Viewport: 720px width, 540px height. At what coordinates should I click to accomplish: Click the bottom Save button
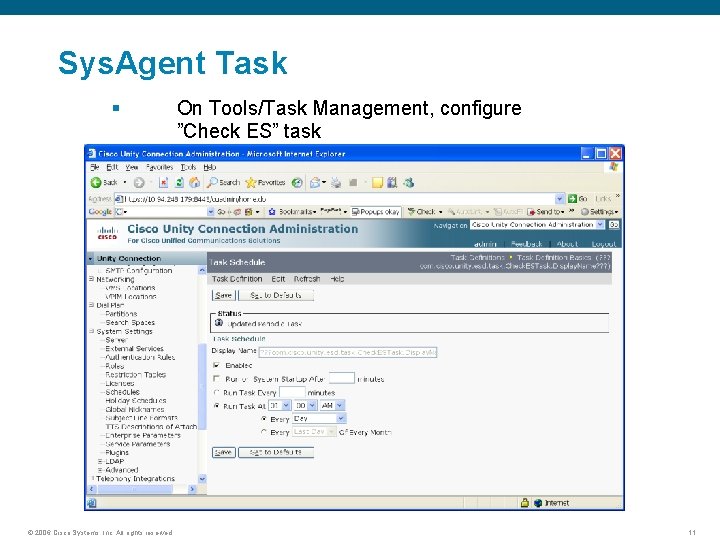pos(224,452)
